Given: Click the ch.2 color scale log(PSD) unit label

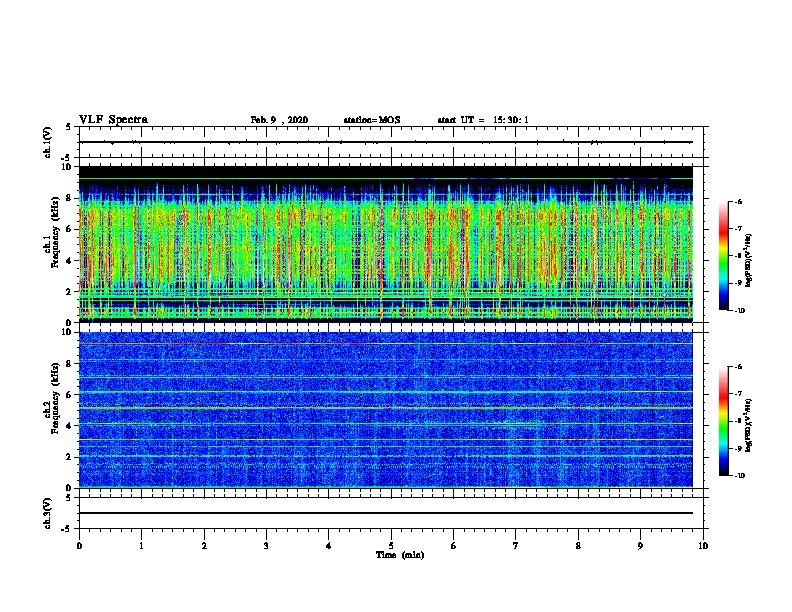Looking at the screenshot, I should [x=749, y=425].
